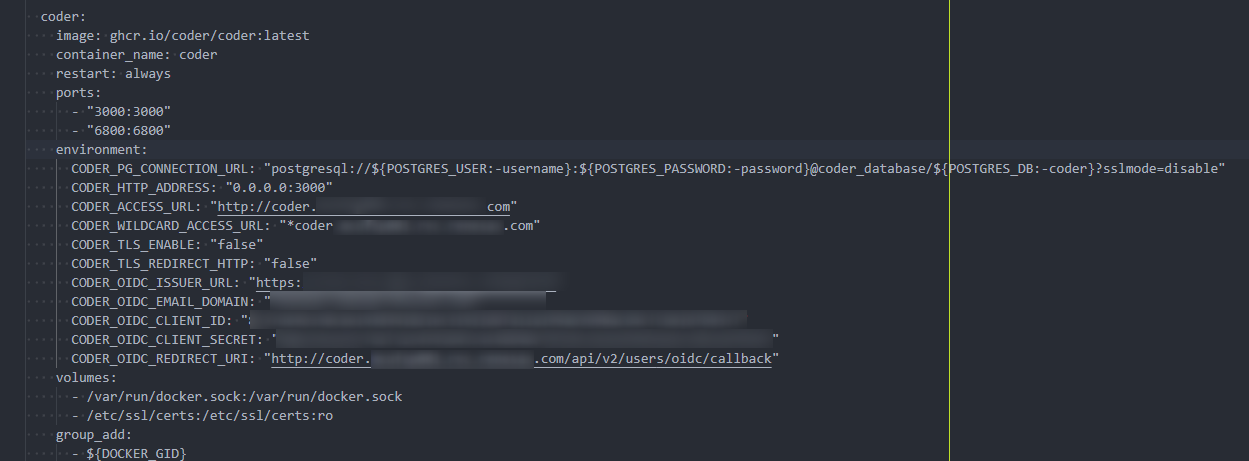This screenshot has width=1249, height=461.
Task: Click the CODER_TLS_ENABLE "false" value
Action: [236, 245]
